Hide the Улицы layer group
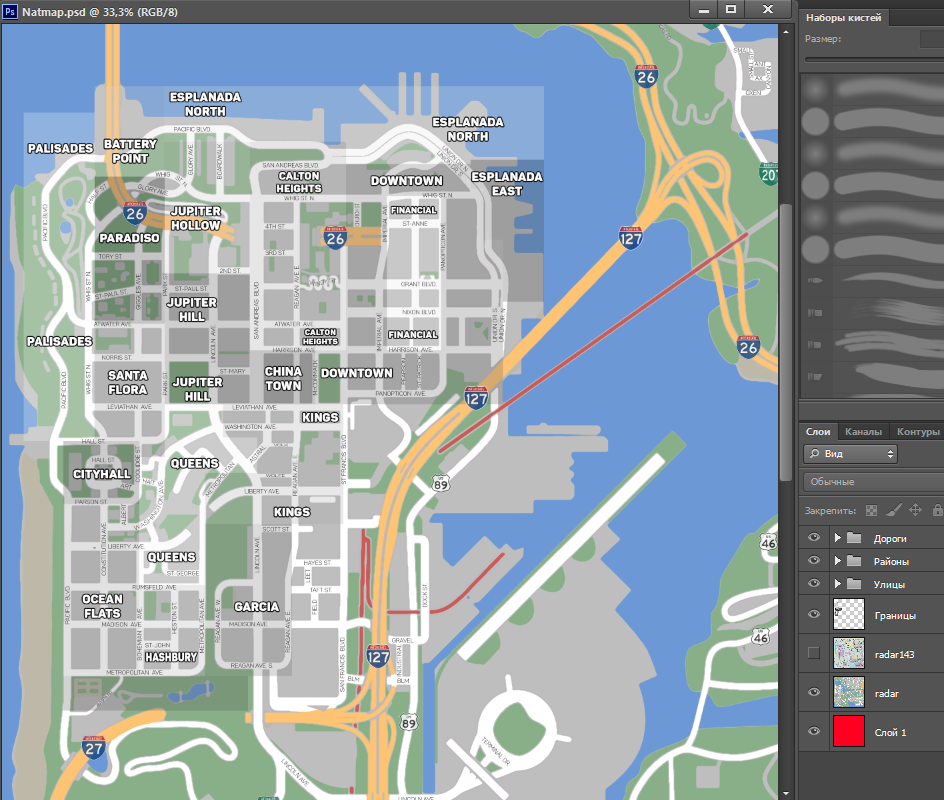944x800 pixels. click(x=814, y=583)
